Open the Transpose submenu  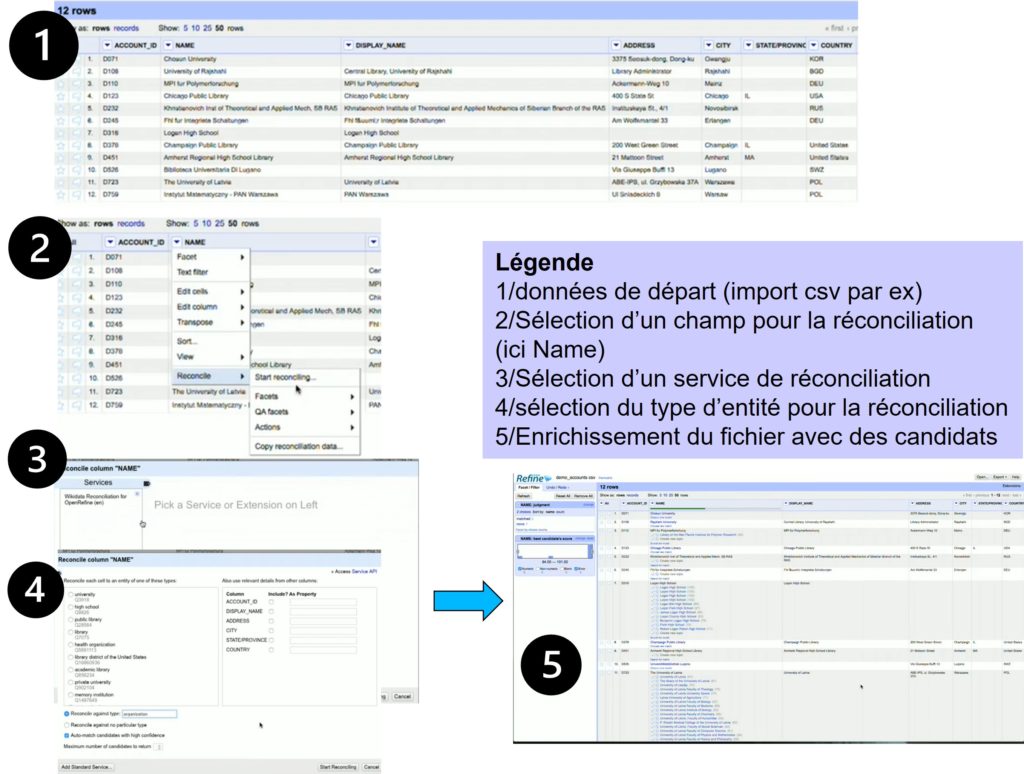pos(210,323)
